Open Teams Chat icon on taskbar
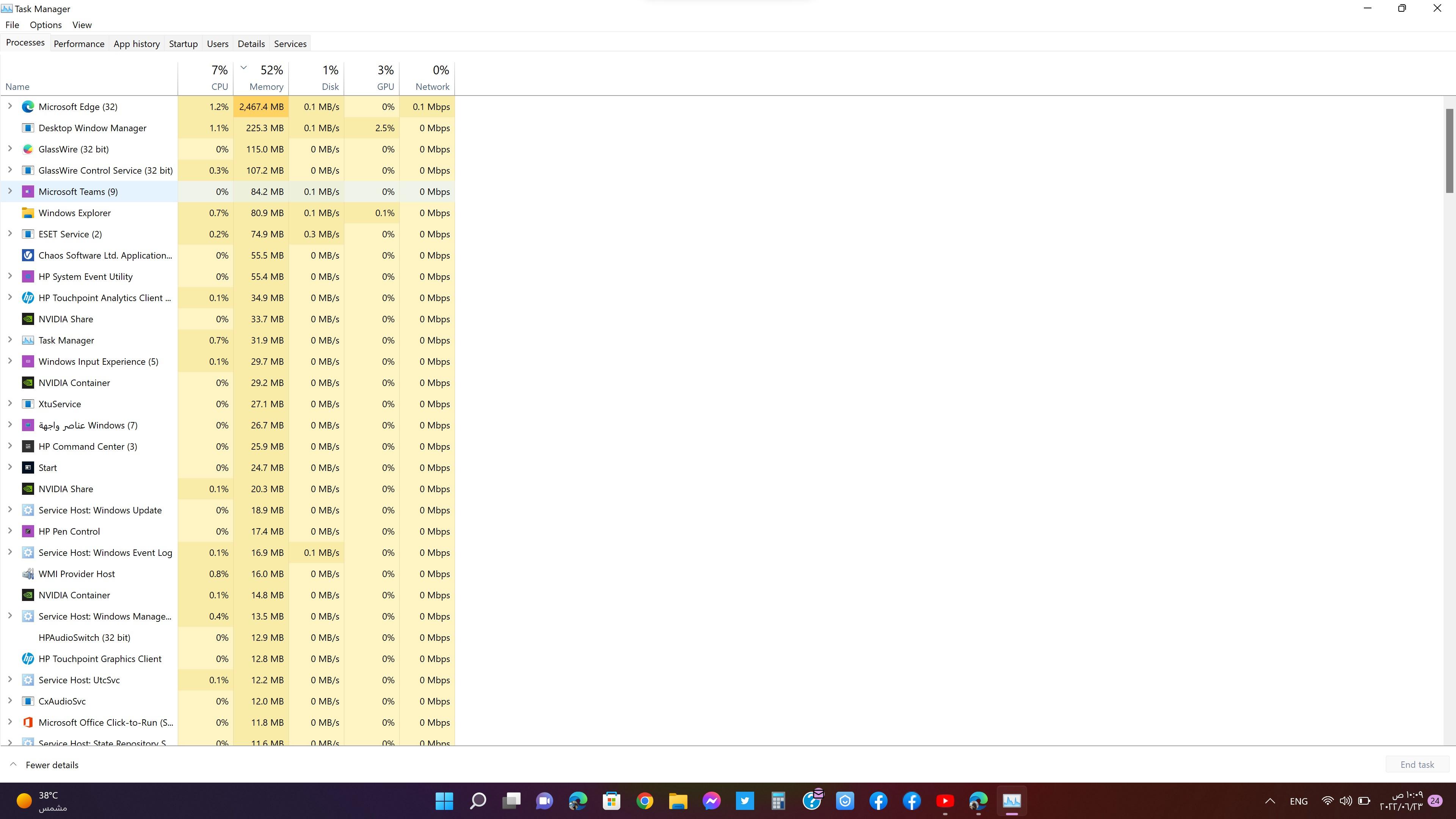The width and height of the screenshot is (1456, 819). pos(544,801)
